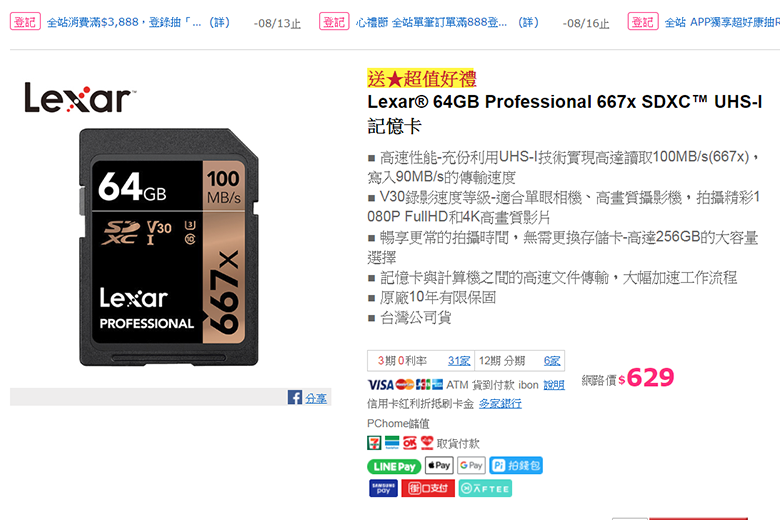
Task: Click the Facebook share icon
Action: click(294, 397)
